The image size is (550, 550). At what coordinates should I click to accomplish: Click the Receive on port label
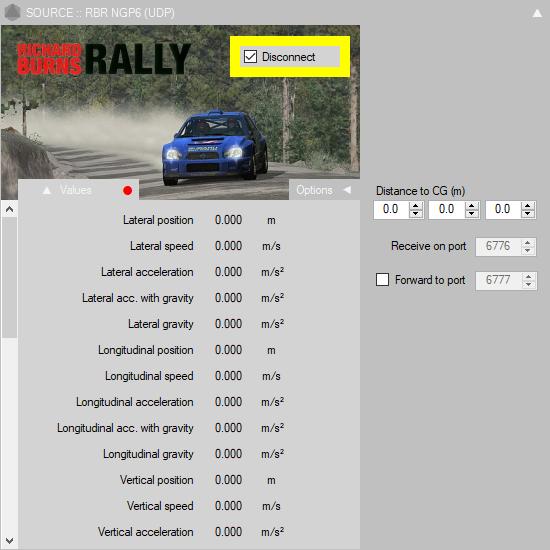tap(429, 246)
